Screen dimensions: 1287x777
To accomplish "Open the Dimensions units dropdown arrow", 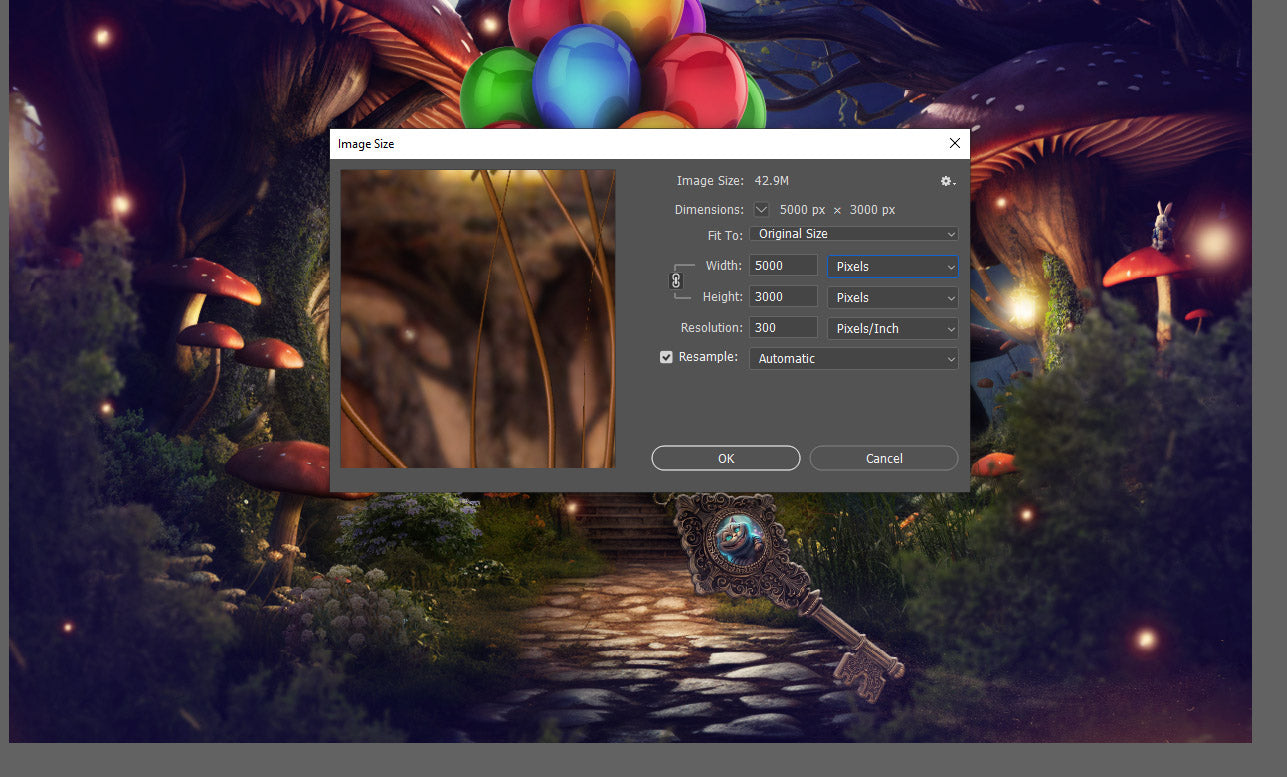I will [762, 210].
